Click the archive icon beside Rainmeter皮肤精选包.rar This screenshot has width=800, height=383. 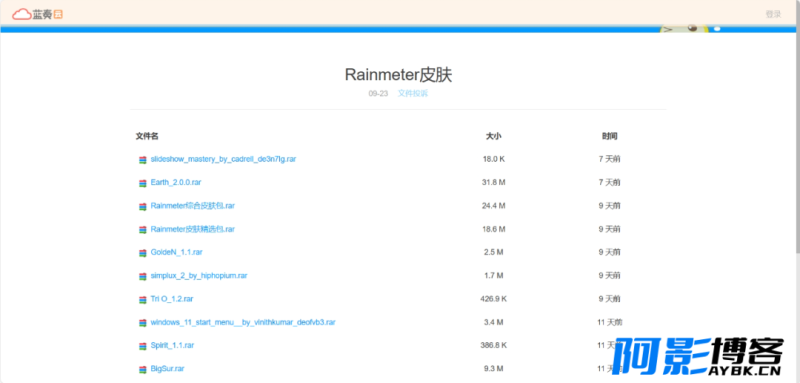pyautogui.click(x=143, y=230)
